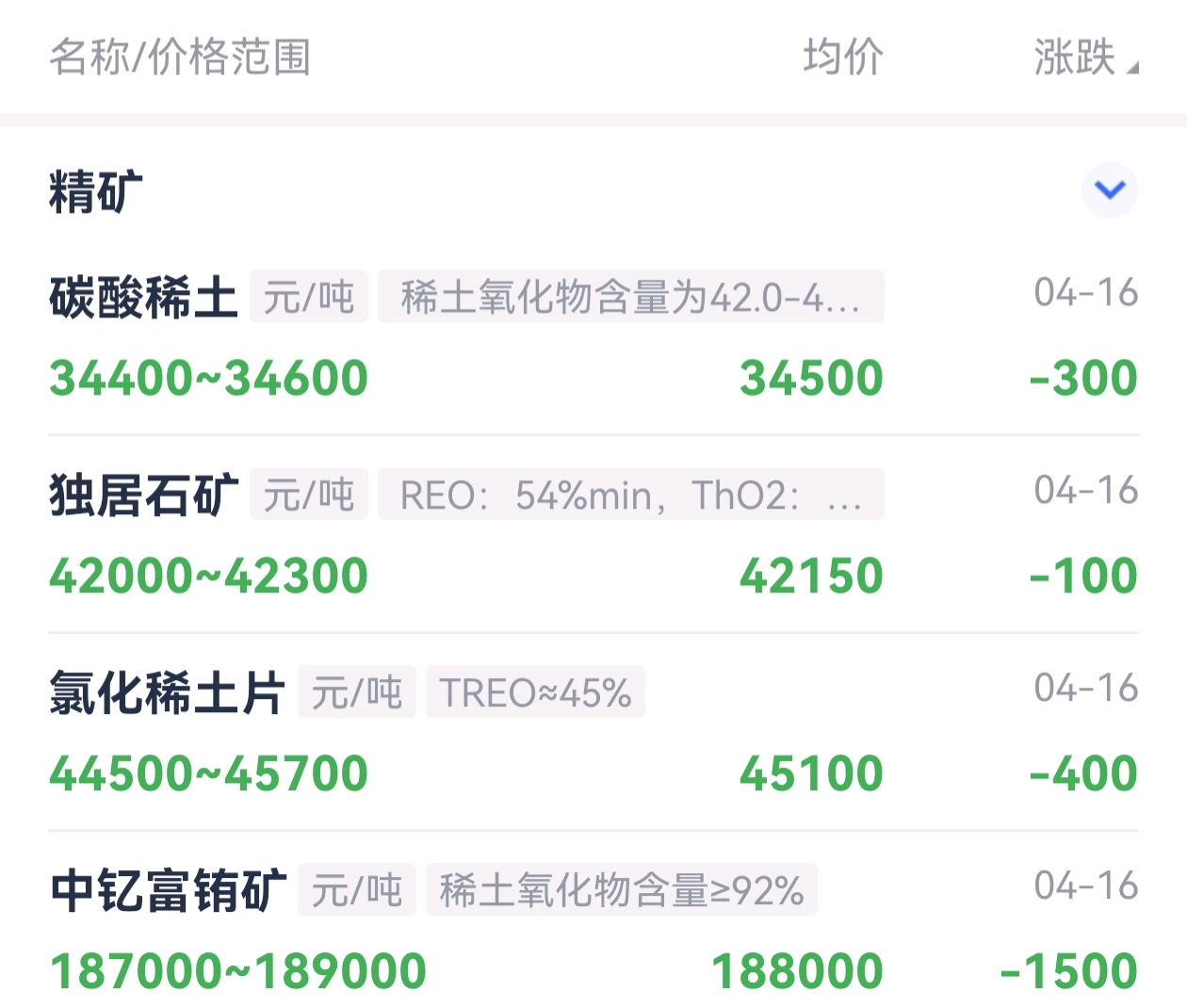Image resolution: width=1187 pixels, height=1008 pixels.
Task: Tap the 稀土氧化物含量为42.0-4... spec tag
Action: point(630,298)
